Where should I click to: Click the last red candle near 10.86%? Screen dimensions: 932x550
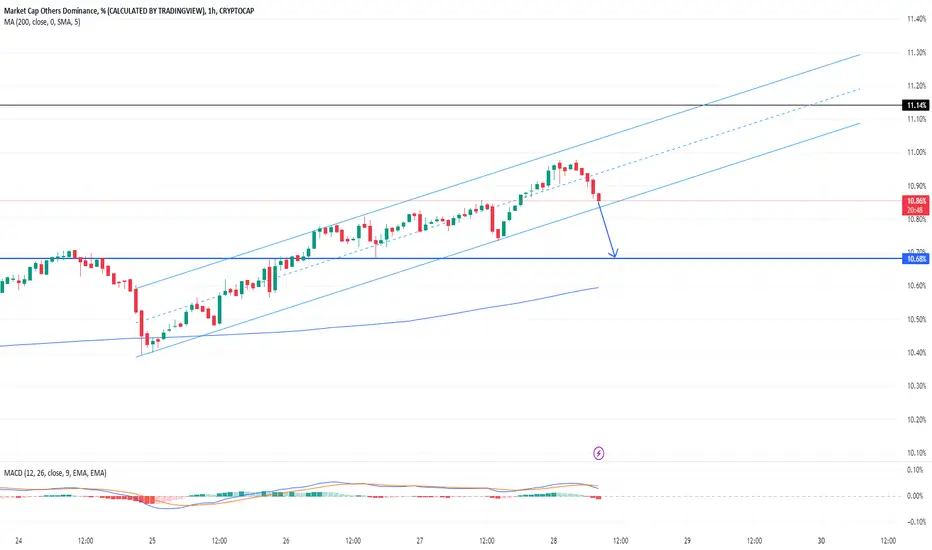[x=599, y=197]
